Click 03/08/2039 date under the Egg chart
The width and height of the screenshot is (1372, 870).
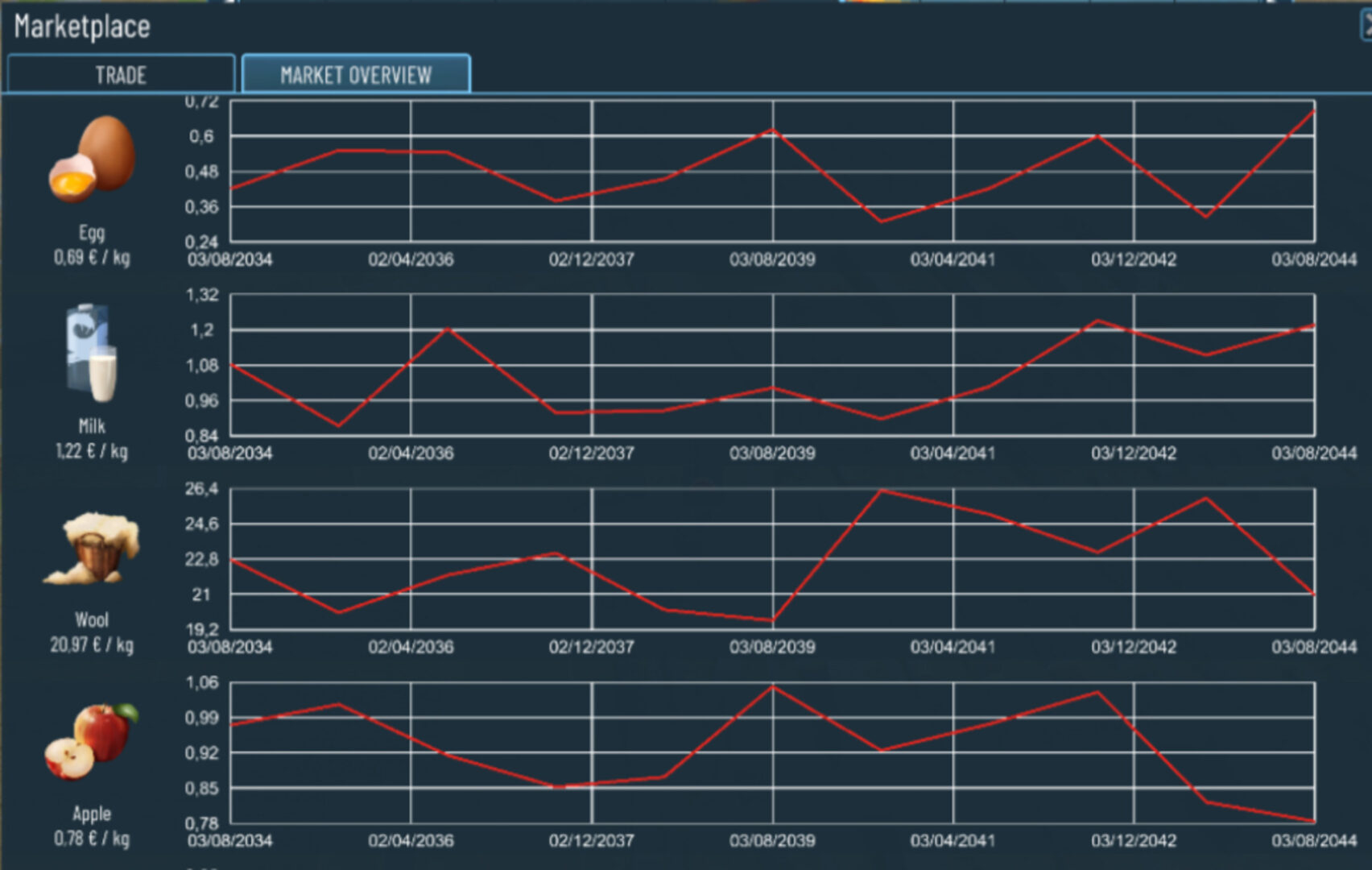[772, 259]
